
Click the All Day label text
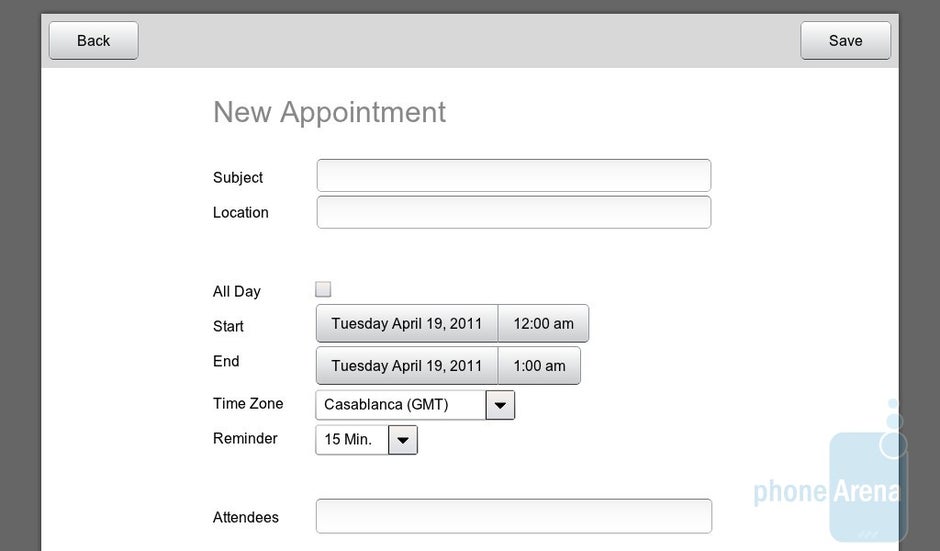[x=237, y=292]
